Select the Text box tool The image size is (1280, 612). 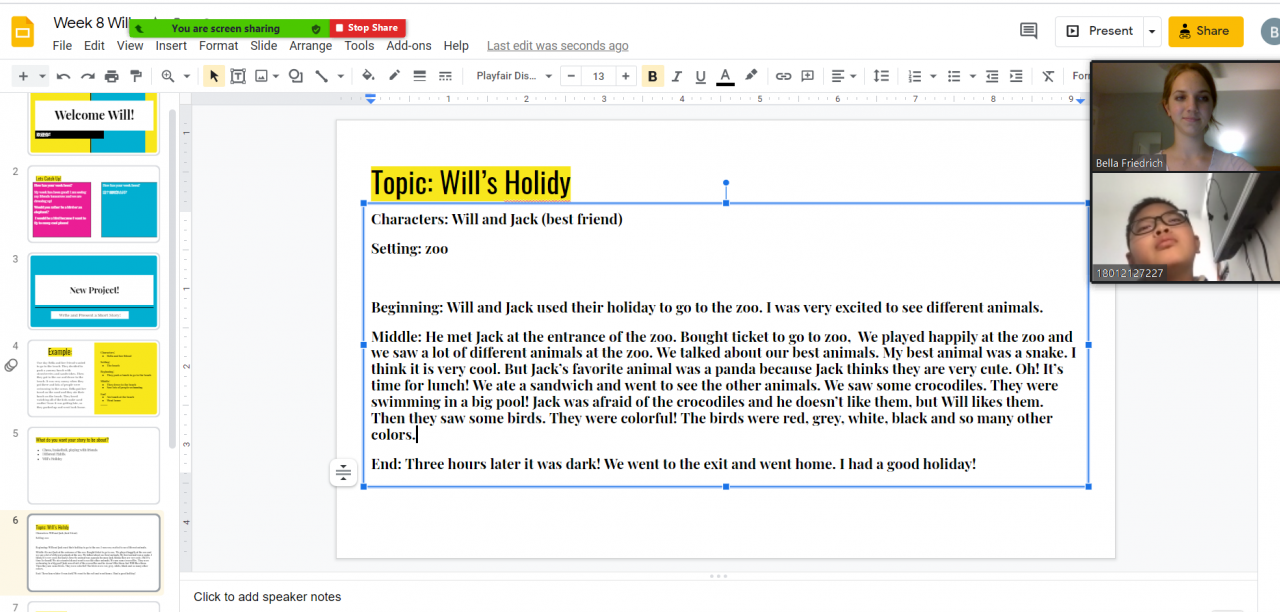[238, 76]
